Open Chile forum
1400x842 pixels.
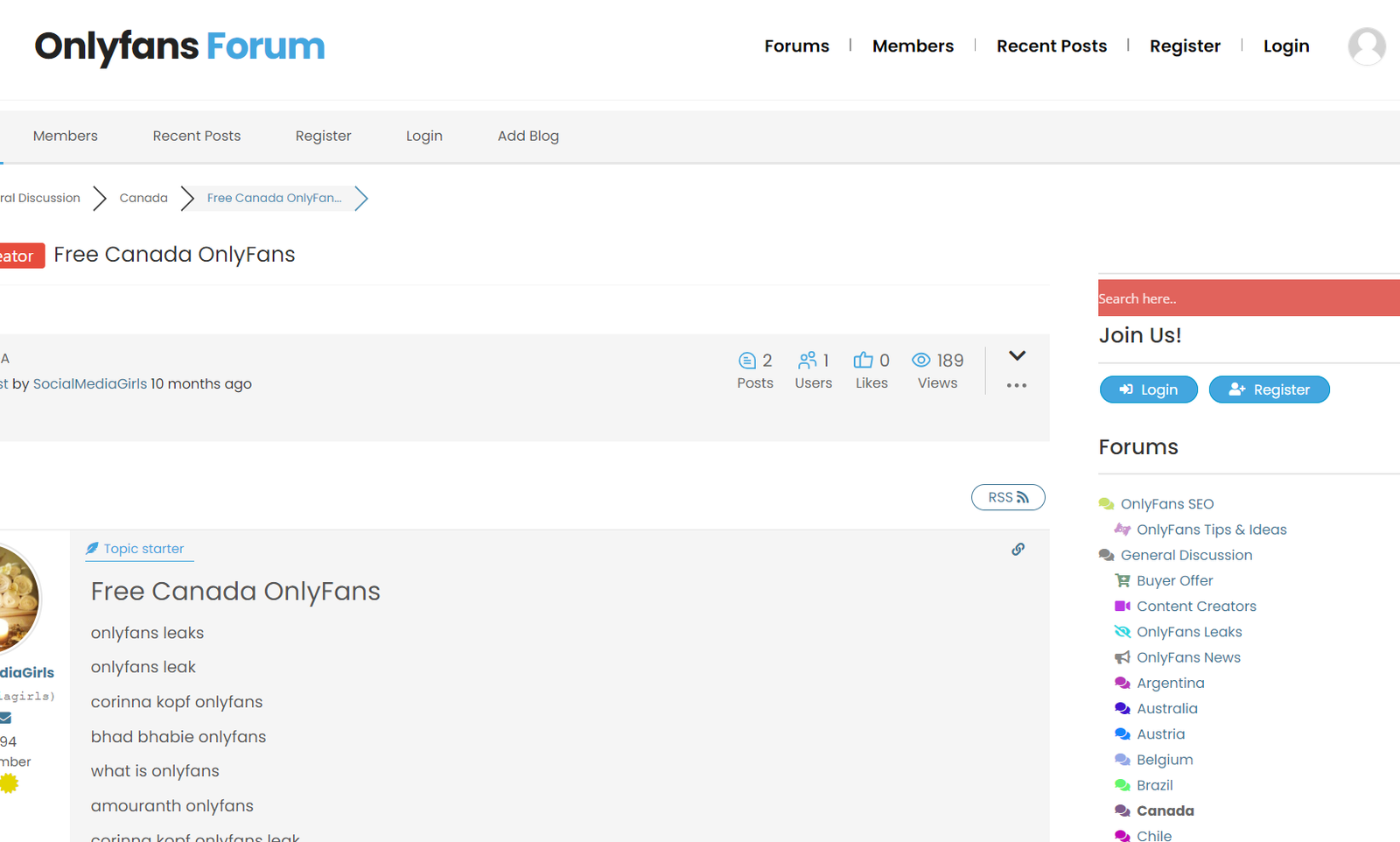(x=1153, y=836)
